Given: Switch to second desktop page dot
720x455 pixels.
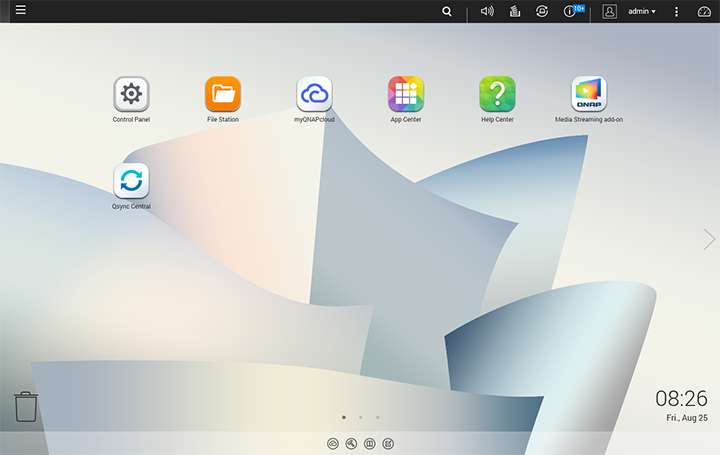Looking at the screenshot, I should coord(360,417).
